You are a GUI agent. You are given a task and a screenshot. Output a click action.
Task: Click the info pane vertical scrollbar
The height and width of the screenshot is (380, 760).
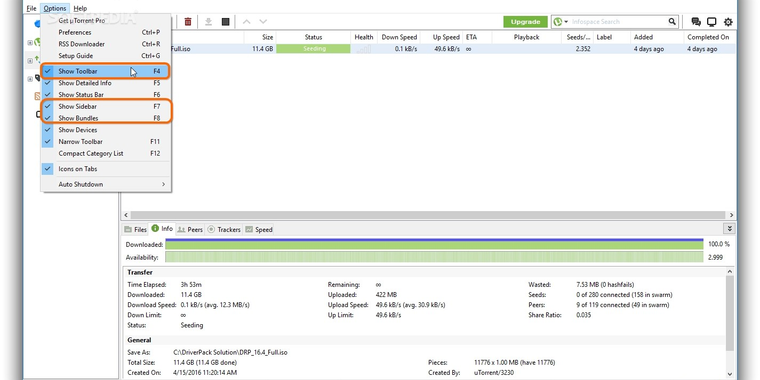(x=730, y=313)
